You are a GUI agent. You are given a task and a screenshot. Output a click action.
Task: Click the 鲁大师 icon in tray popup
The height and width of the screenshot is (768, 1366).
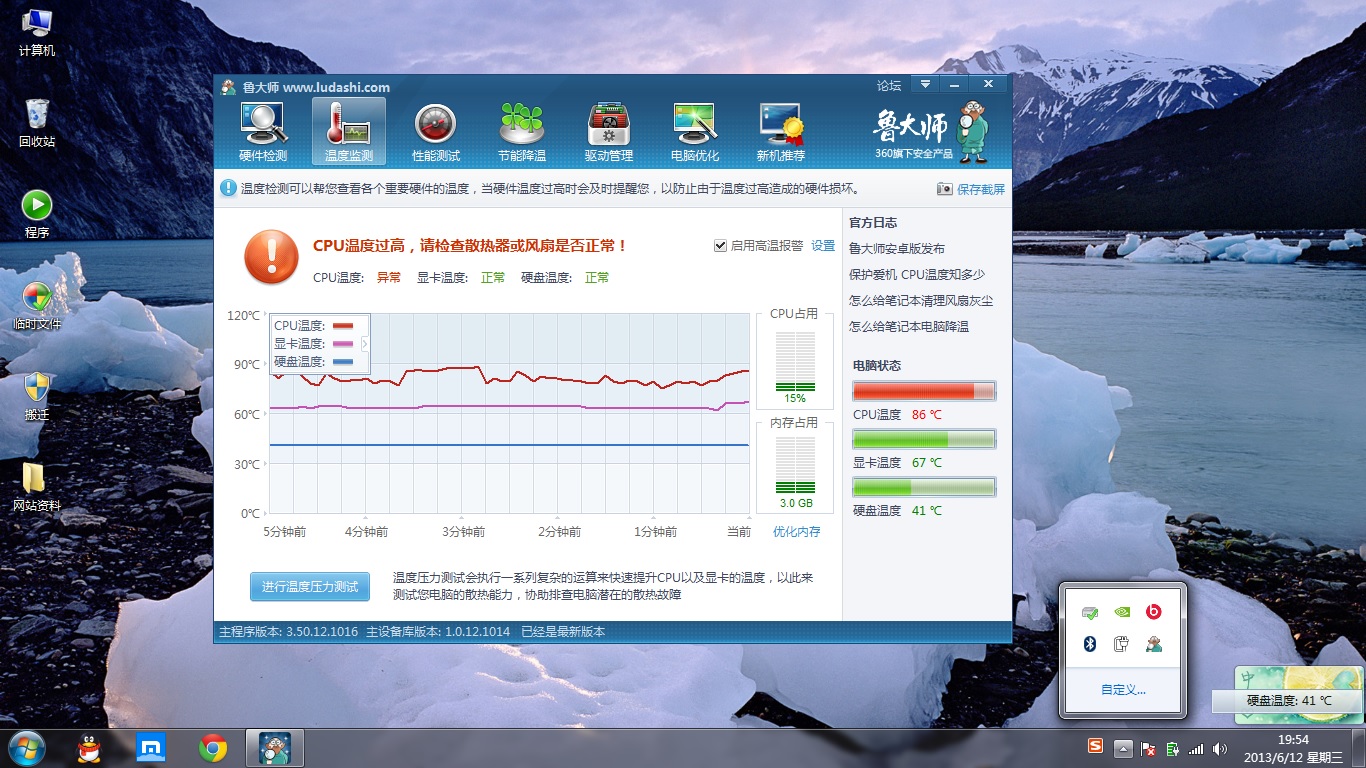(x=1153, y=643)
